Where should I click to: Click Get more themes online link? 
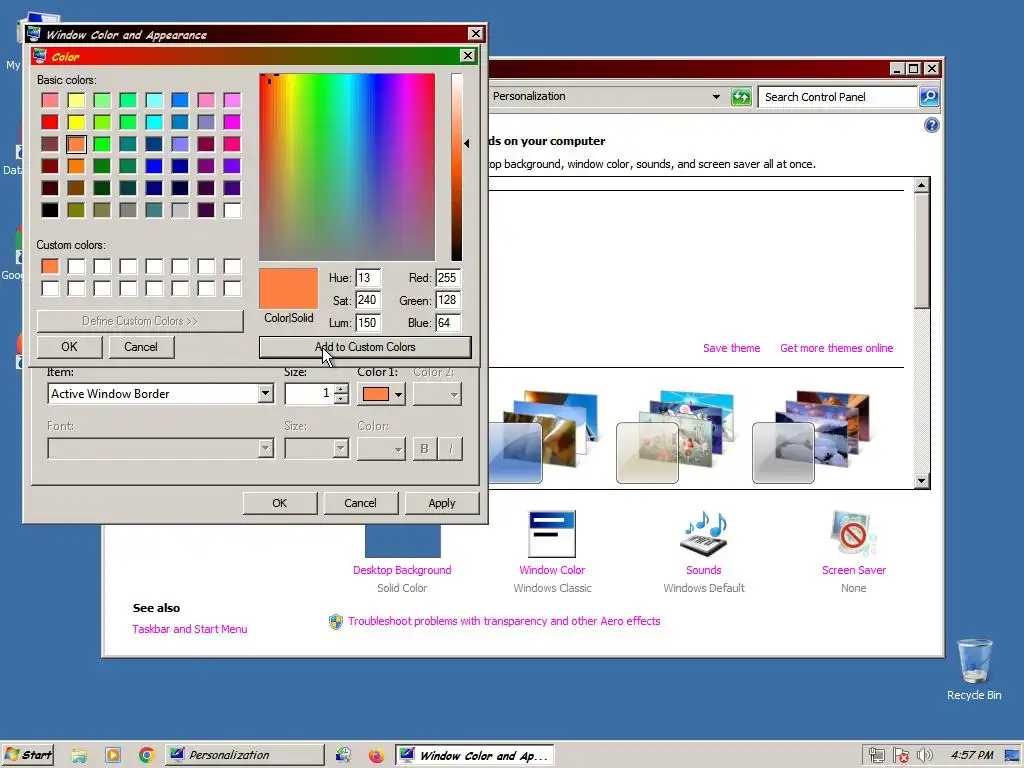click(837, 348)
